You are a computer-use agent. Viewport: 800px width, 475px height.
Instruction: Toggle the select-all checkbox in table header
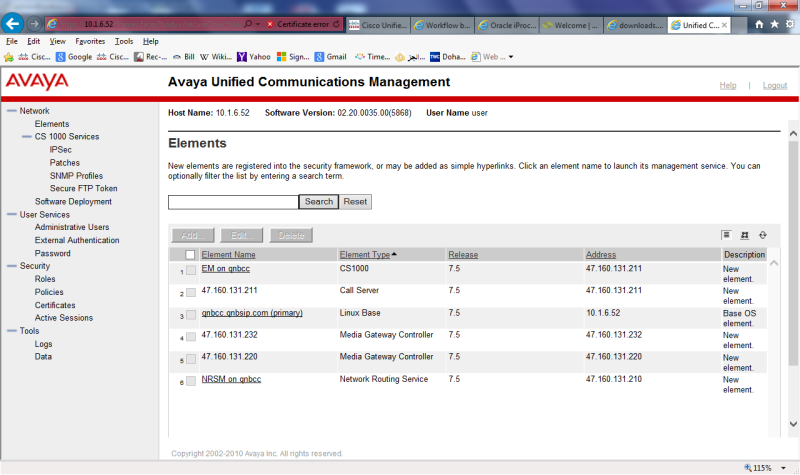click(x=190, y=255)
